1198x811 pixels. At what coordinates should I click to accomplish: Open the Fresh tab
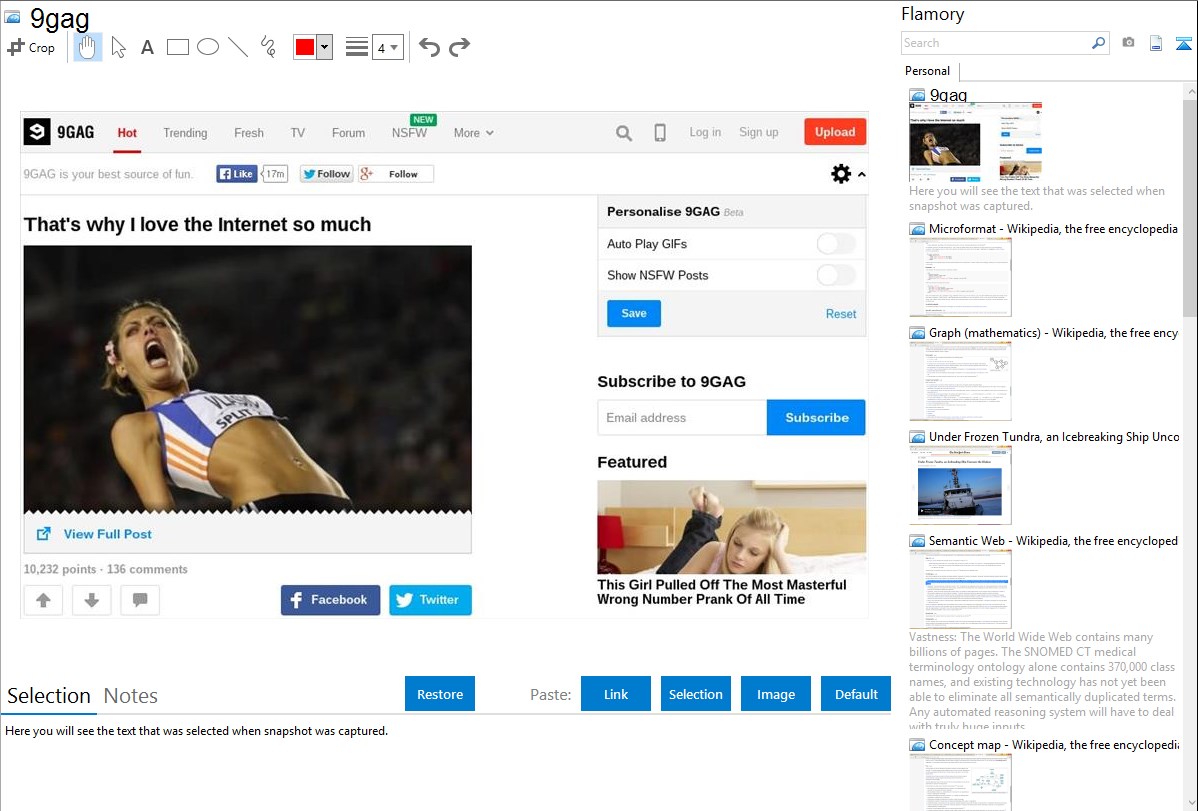(x=248, y=133)
